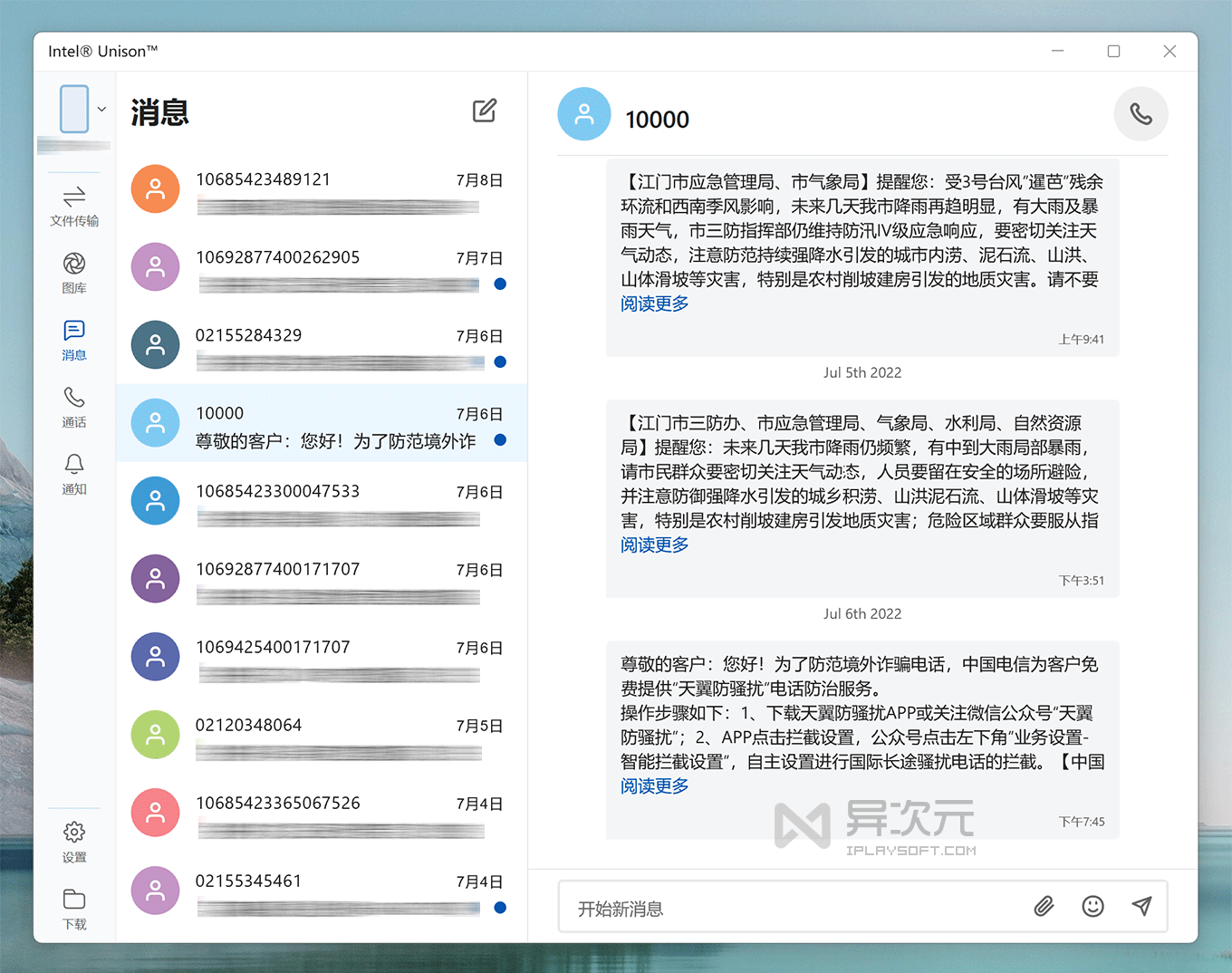Viewport: 1232px width, 973px height.
Task: Start a phone call with 10000
Action: pyautogui.click(x=1141, y=114)
